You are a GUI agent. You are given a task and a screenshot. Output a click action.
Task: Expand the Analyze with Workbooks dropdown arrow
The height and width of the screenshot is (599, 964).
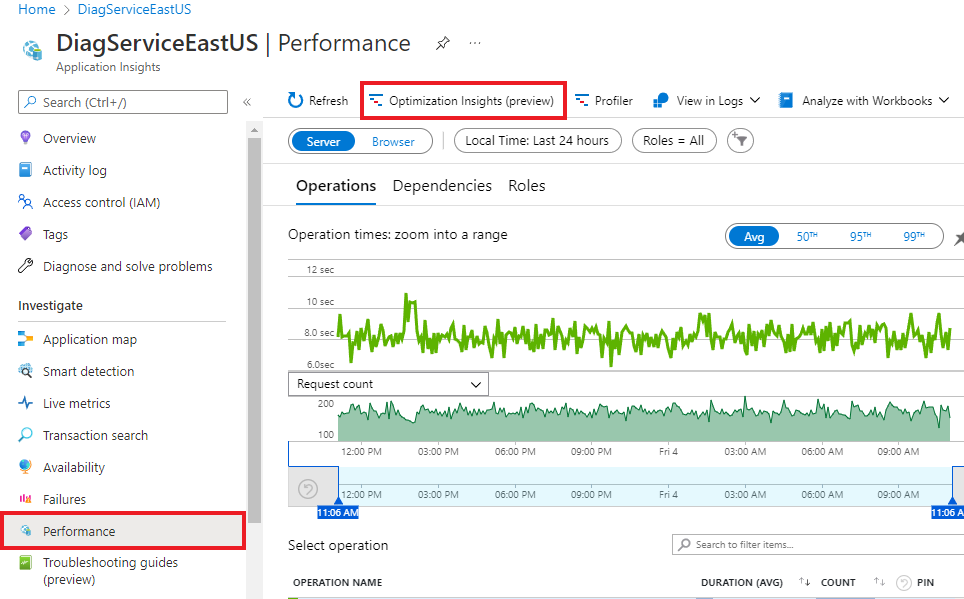[x=944, y=100]
